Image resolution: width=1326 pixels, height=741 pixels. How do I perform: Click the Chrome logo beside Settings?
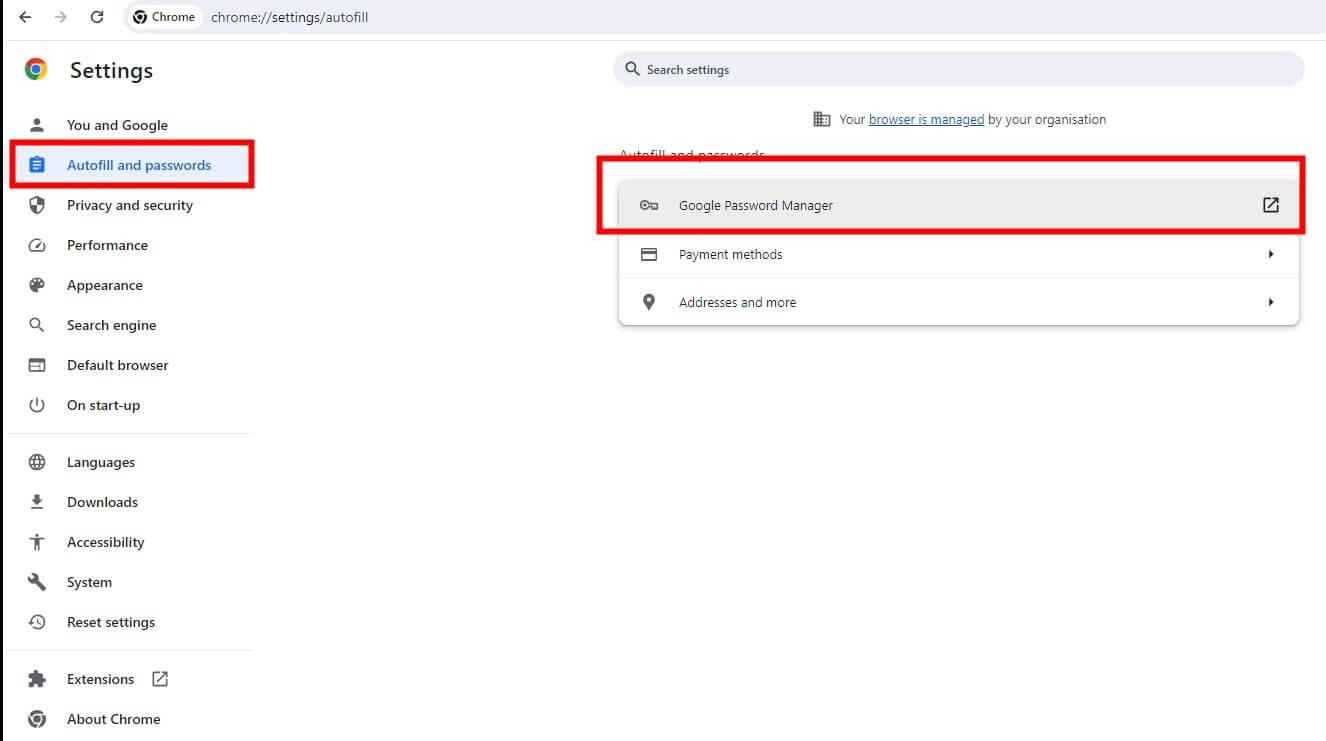point(36,69)
